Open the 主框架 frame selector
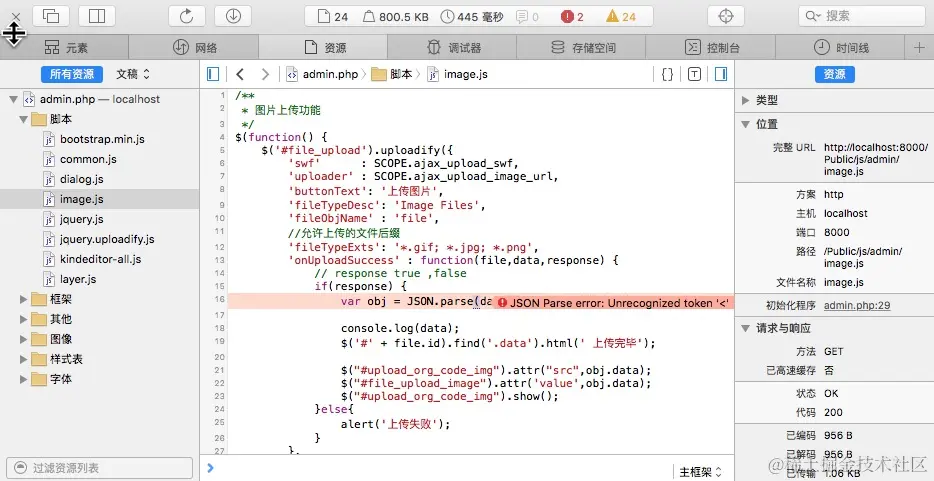Screen dimensions: 934x481 point(700,473)
